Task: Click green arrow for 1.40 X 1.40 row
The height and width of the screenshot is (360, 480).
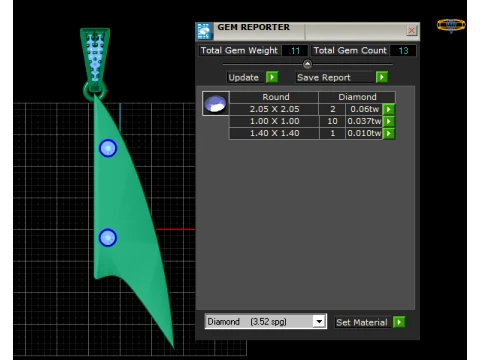Action: click(389, 133)
